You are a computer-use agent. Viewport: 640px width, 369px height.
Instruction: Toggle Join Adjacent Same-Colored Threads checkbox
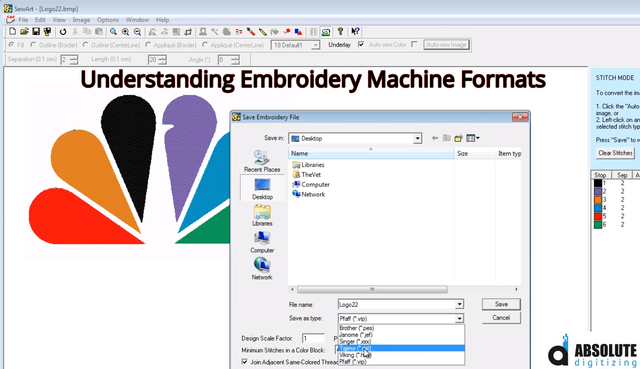[x=244, y=362]
